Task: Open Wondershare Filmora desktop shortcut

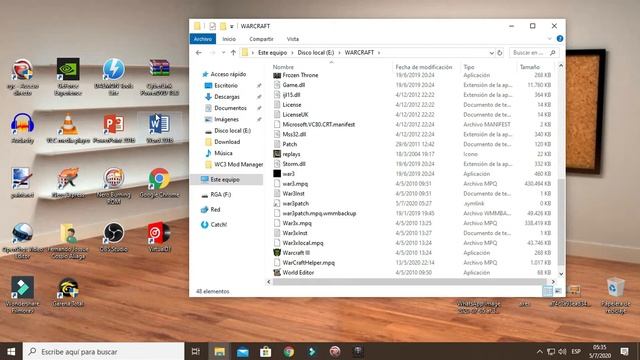Action: (x=22, y=295)
